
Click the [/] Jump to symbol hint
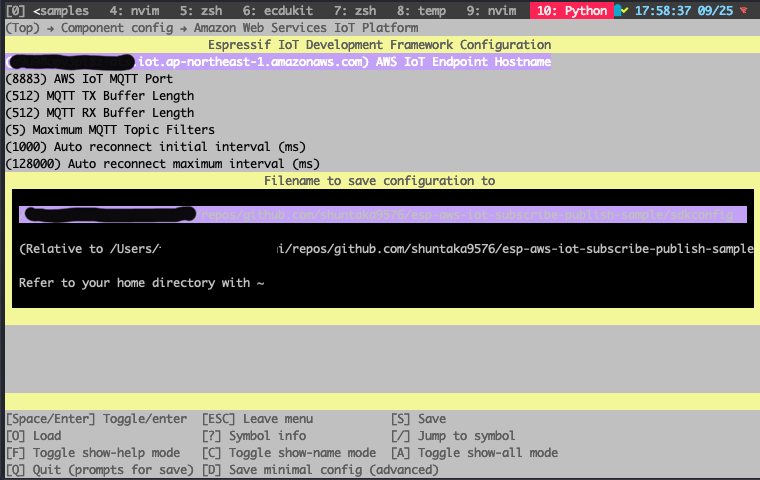pyautogui.click(x=453, y=435)
